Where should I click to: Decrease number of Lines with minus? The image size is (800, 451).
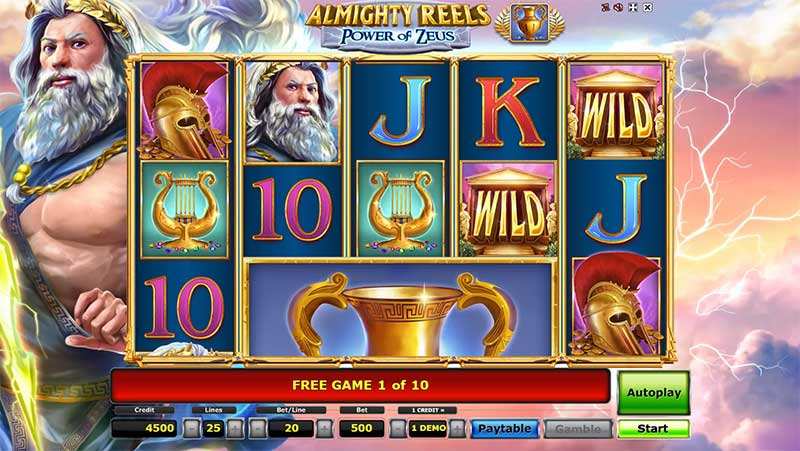click(192, 429)
